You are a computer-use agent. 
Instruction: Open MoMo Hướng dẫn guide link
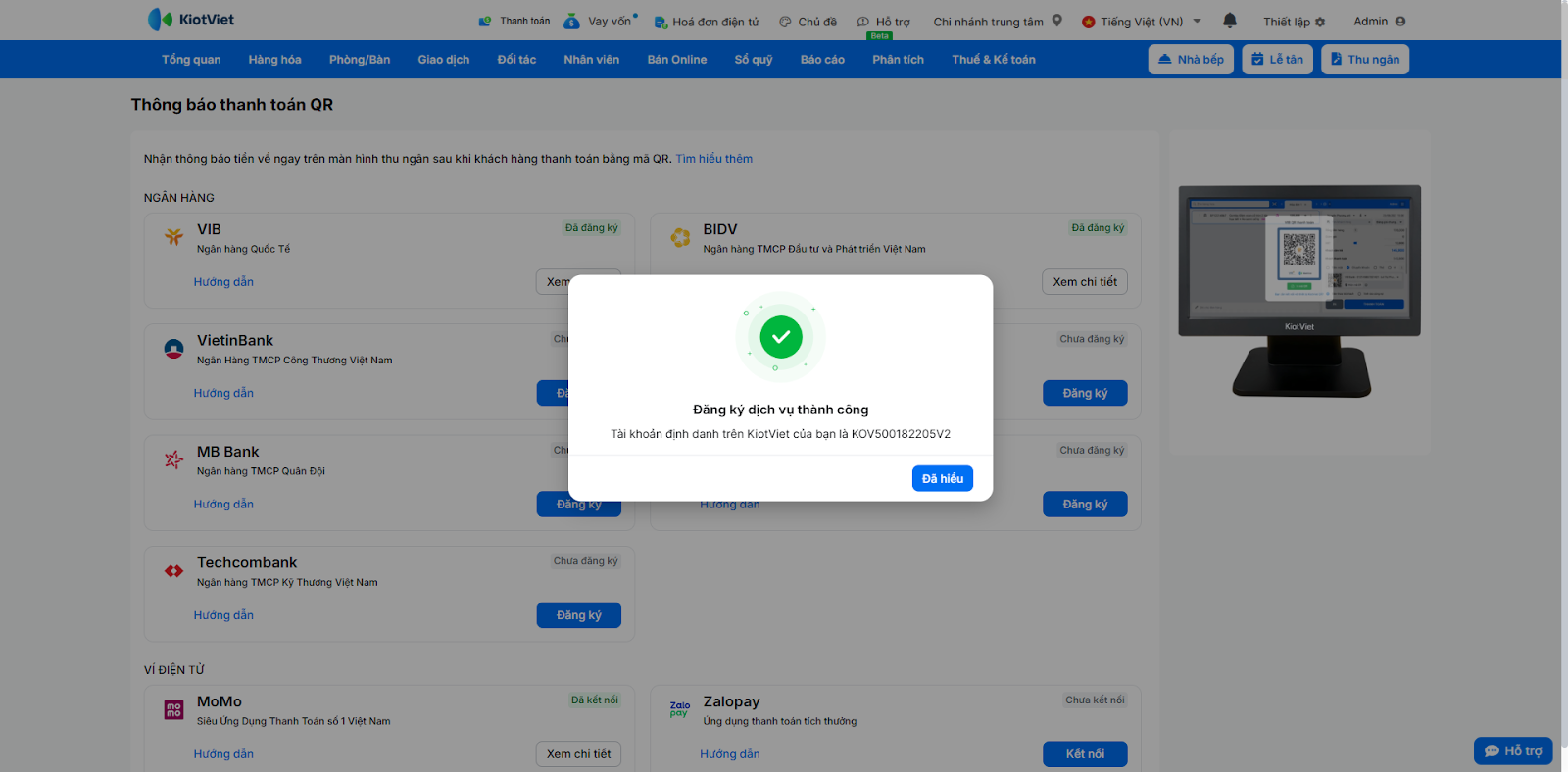pyautogui.click(x=223, y=754)
